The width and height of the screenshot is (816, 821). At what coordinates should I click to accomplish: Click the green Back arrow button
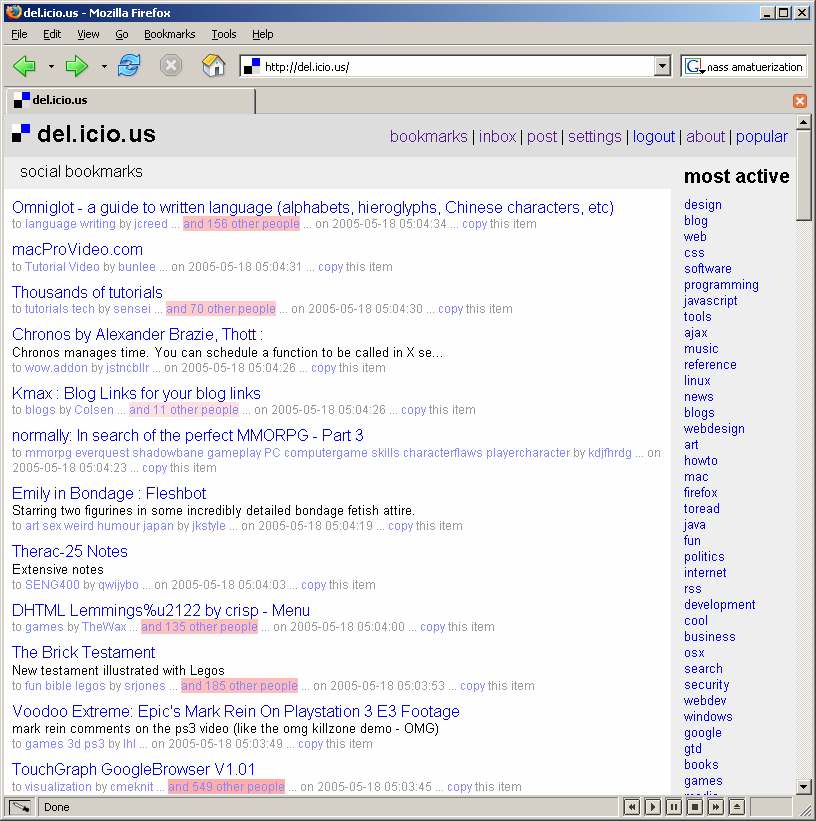[25, 66]
